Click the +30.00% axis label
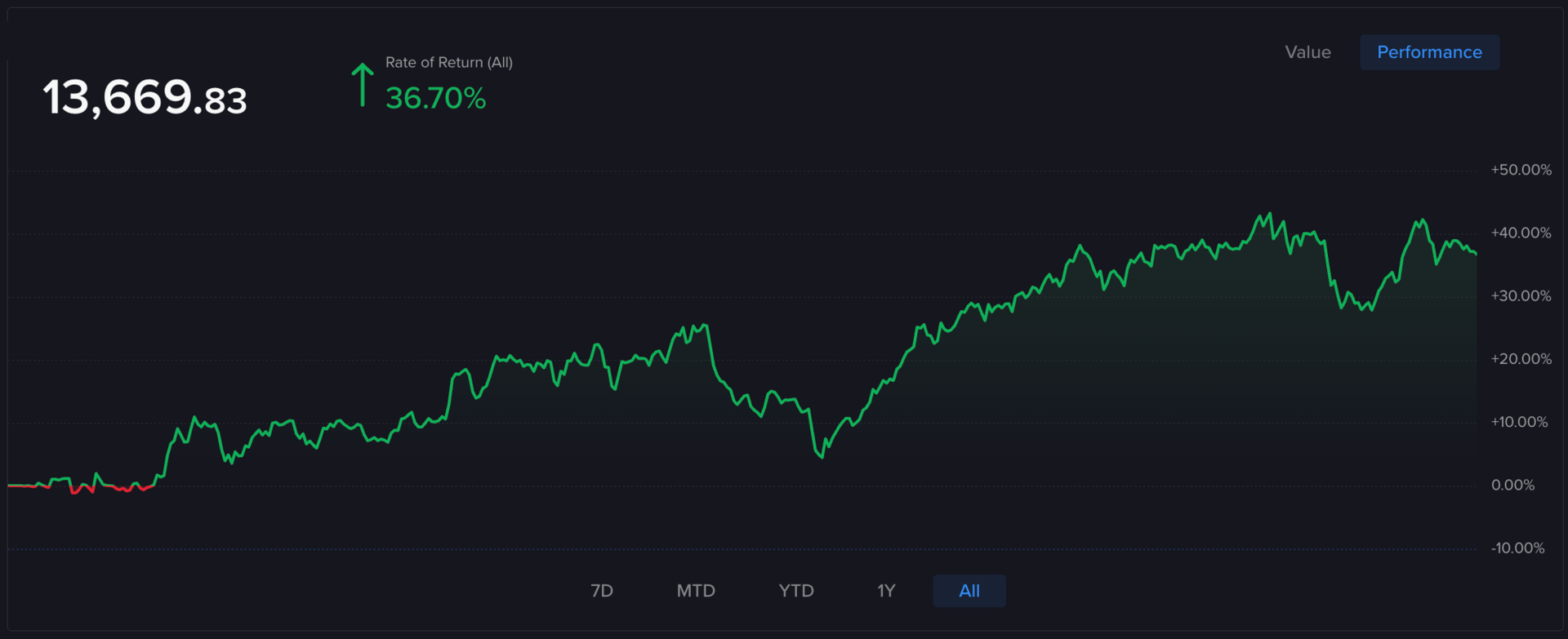The image size is (1568, 639). point(1521,296)
